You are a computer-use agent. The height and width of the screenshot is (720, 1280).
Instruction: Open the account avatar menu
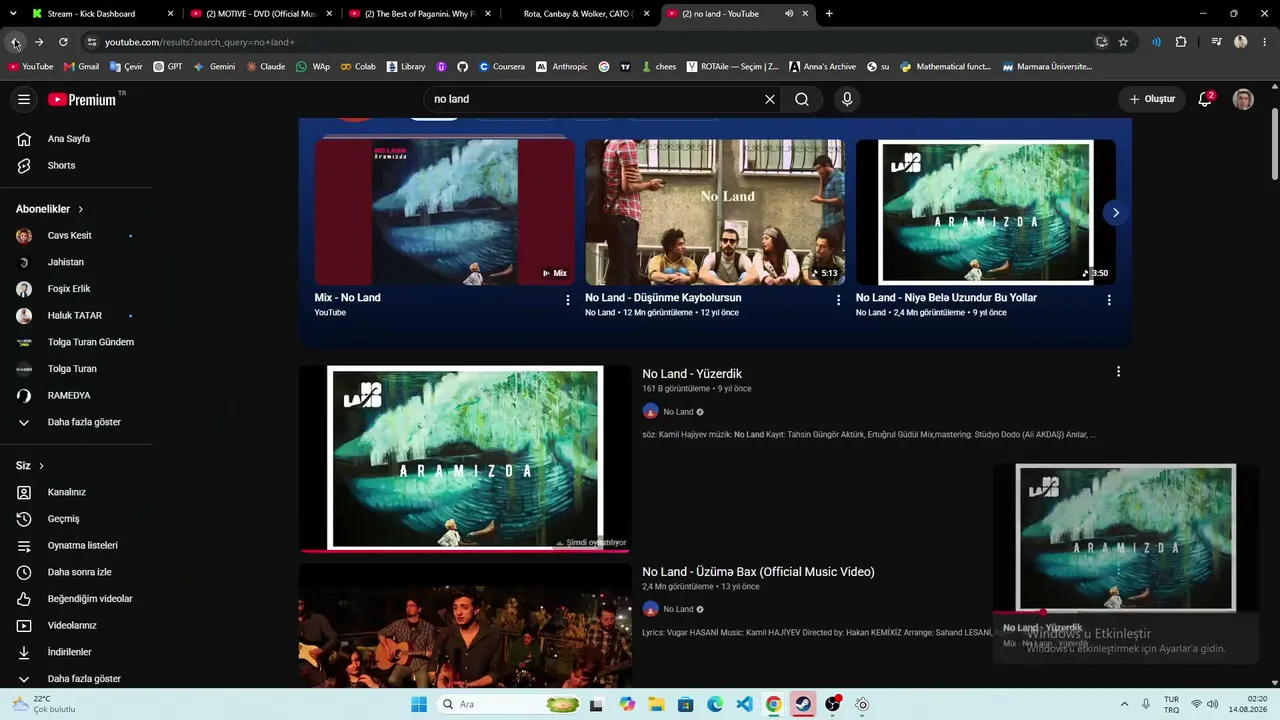pyautogui.click(x=1243, y=99)
